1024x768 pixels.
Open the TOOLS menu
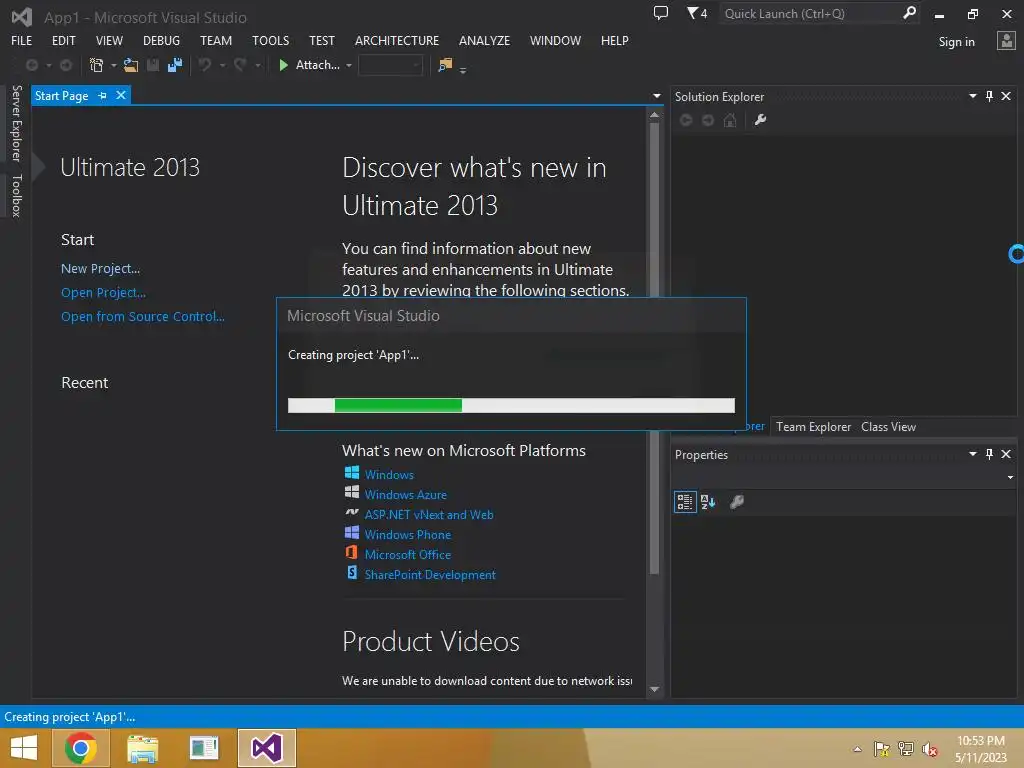(270, 40)
